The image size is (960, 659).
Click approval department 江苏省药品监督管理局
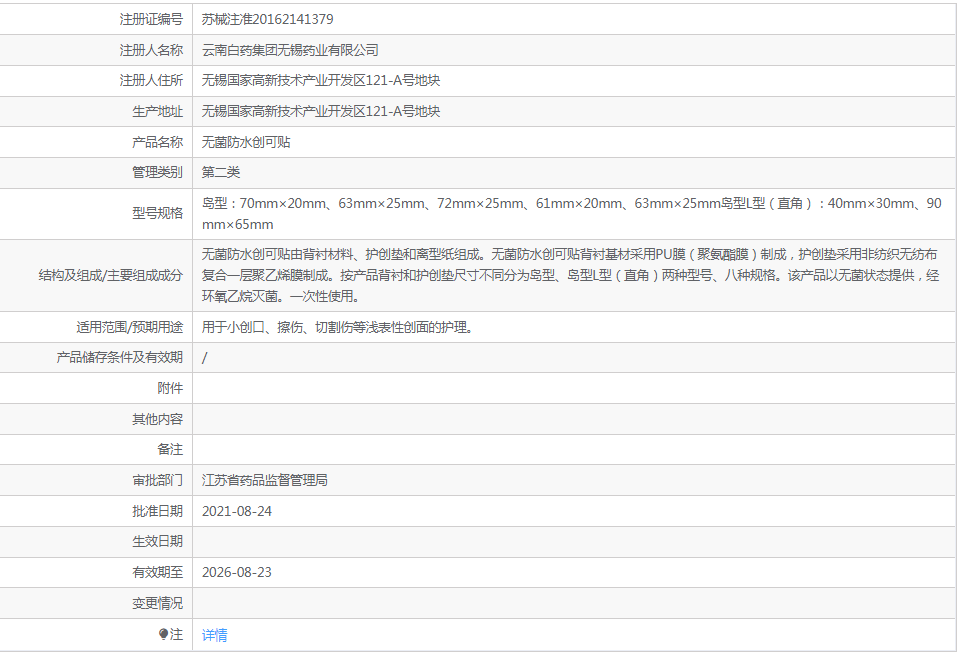(264, 480)
